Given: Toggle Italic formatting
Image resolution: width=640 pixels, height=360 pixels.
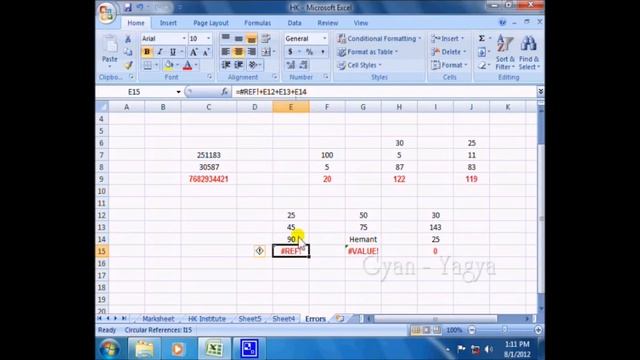Looking at the screenshot, I should tap(160, 52).
